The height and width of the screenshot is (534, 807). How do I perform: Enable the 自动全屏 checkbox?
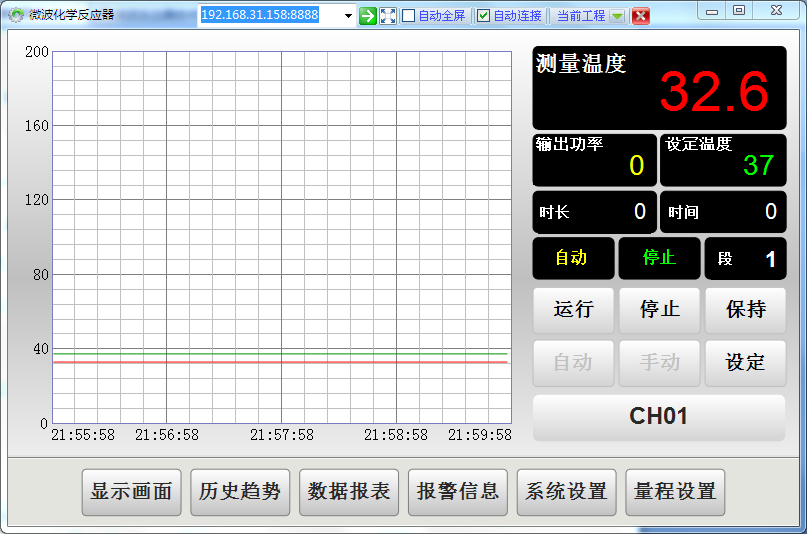408,16
